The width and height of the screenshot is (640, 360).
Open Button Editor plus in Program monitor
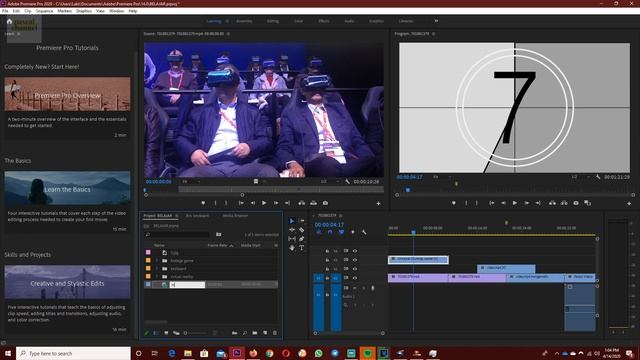(x=629, y=203)
